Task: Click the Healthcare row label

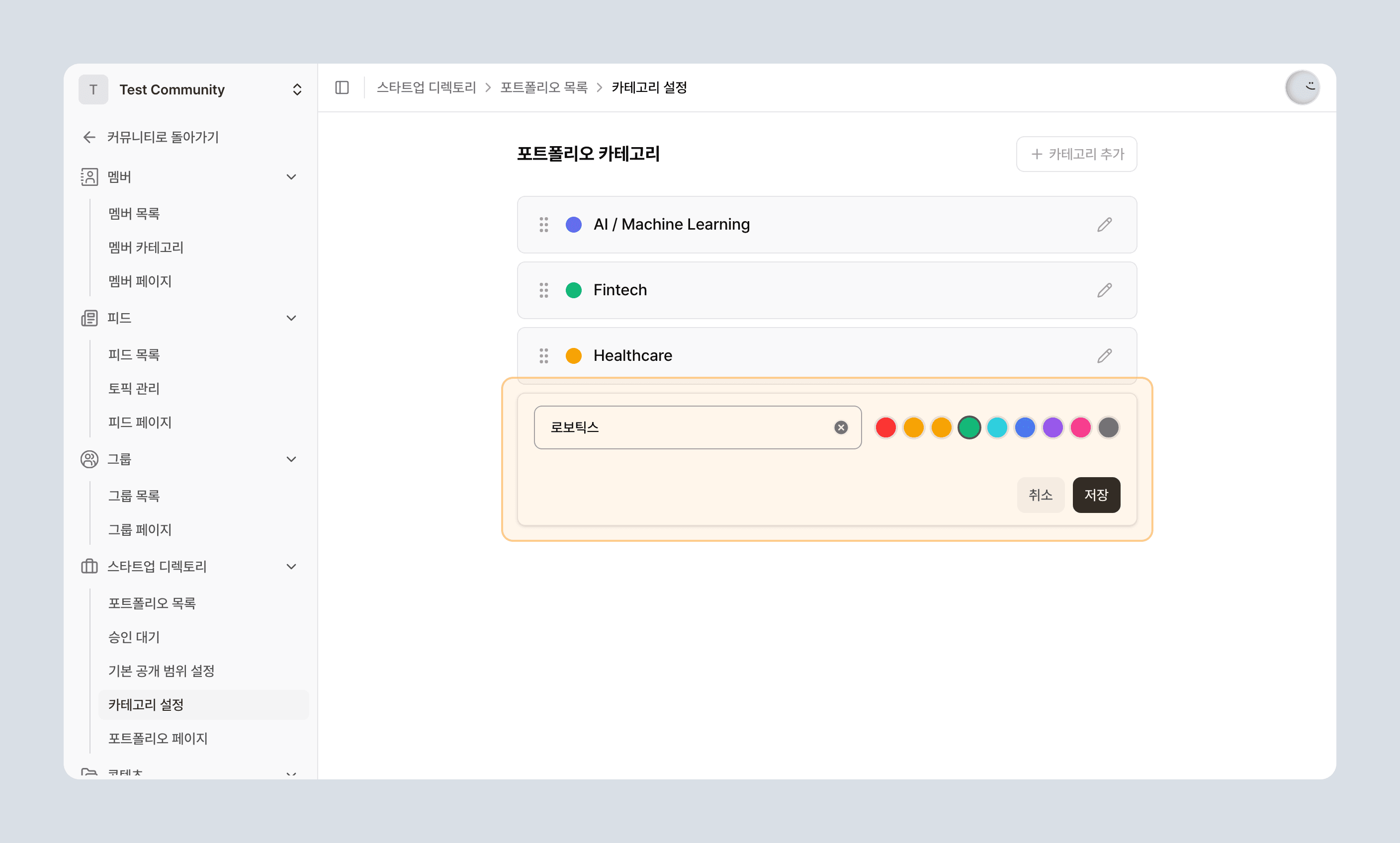Action: coord(632,355)
